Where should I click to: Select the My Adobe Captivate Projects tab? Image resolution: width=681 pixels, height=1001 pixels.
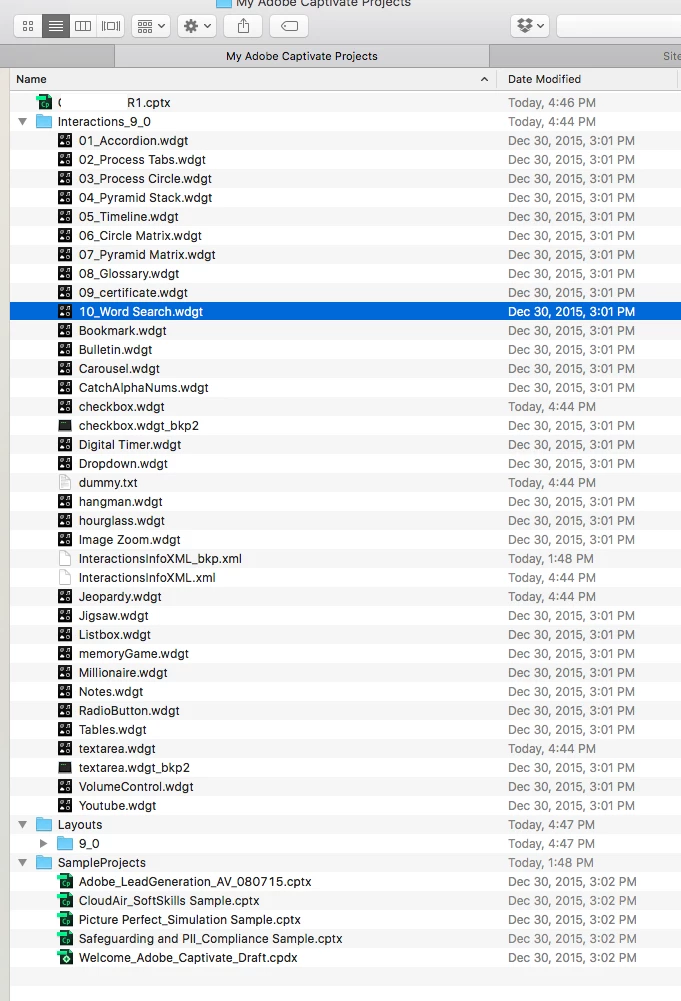pyautogui.click(x=302, y=56)
